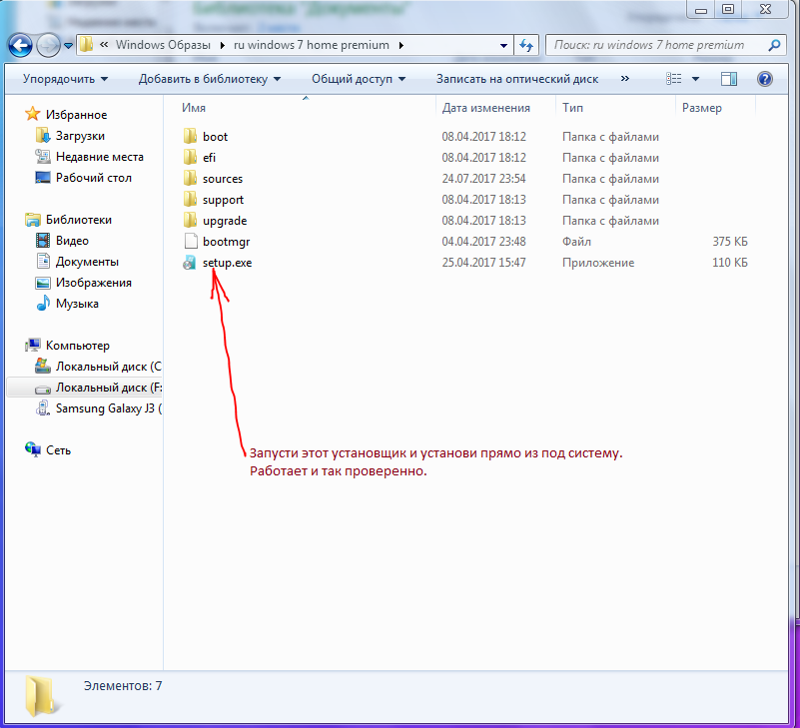
Task: Open "Рабочий стол" in the sidebar
Action: pos(93,178)
